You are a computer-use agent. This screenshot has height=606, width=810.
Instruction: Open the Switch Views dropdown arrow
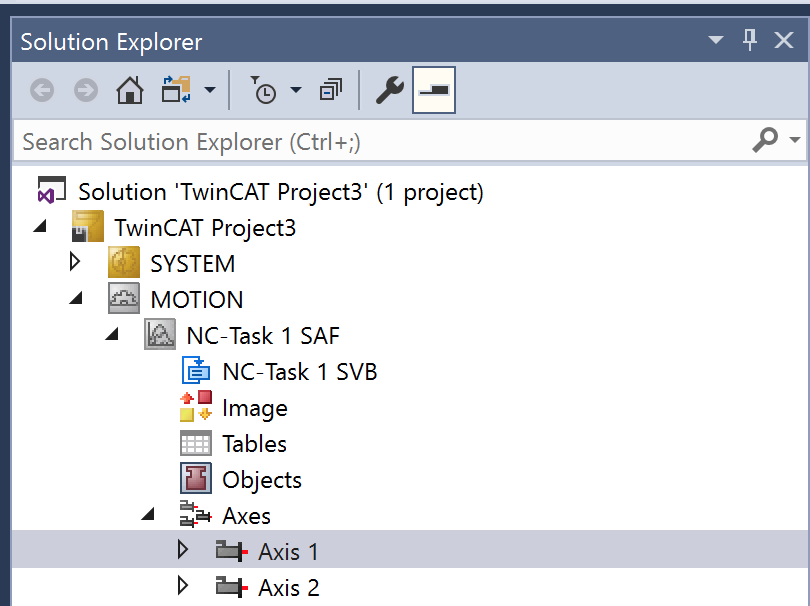pos(210,90)
